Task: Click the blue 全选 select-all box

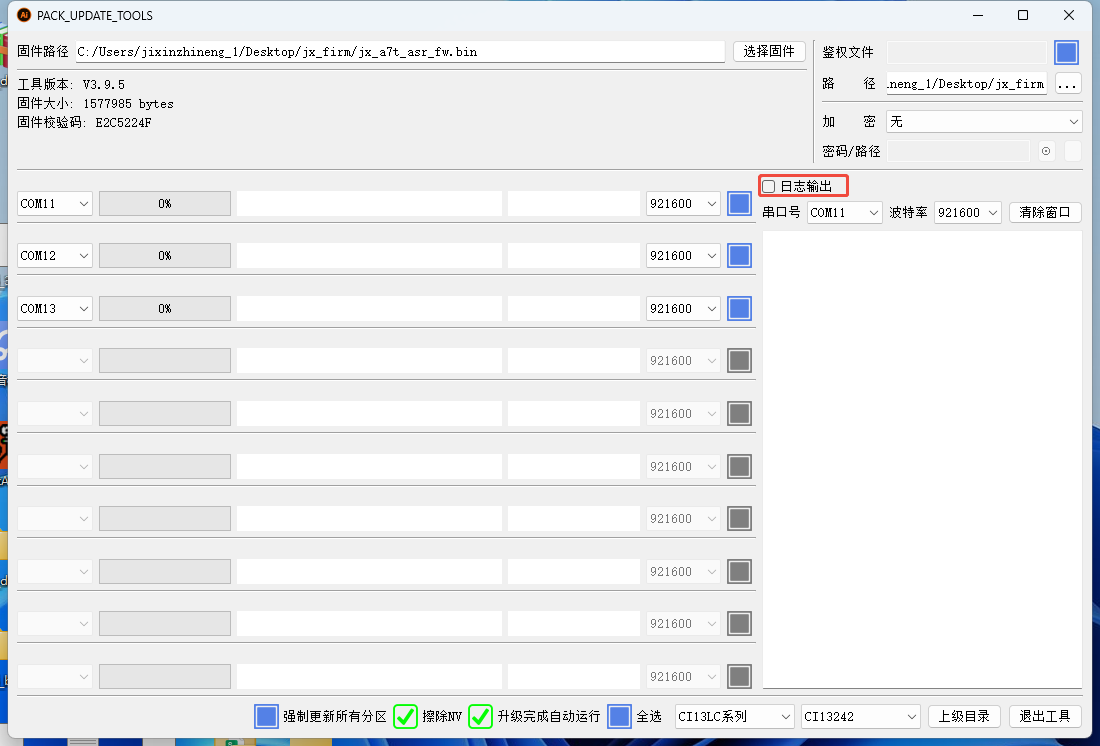Action: coord(620,716)
